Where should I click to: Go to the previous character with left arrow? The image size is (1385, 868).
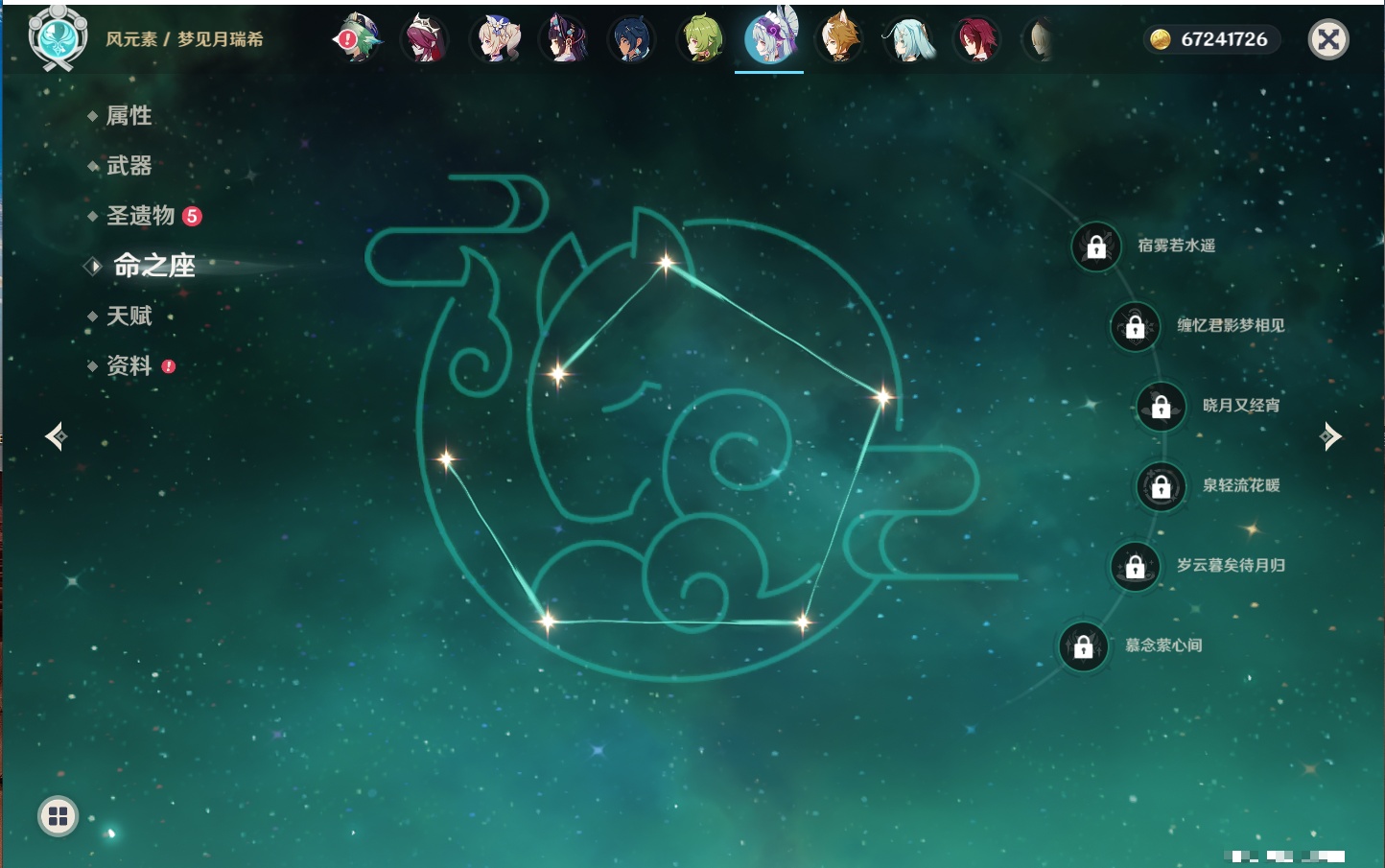(x=56, y=436)
